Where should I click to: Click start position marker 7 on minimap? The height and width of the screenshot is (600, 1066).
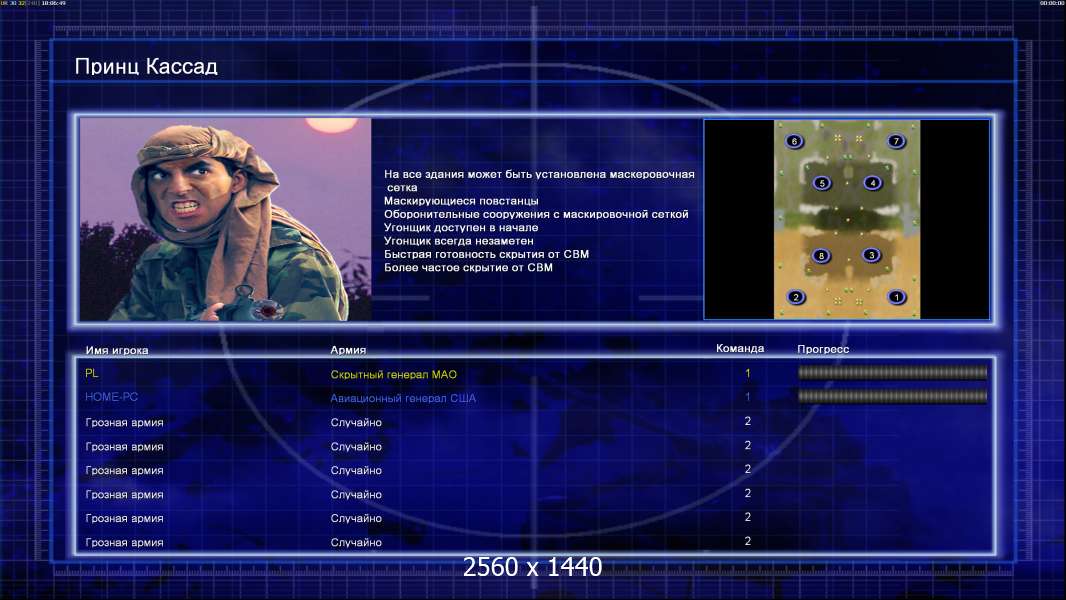(x=896, y=141)
